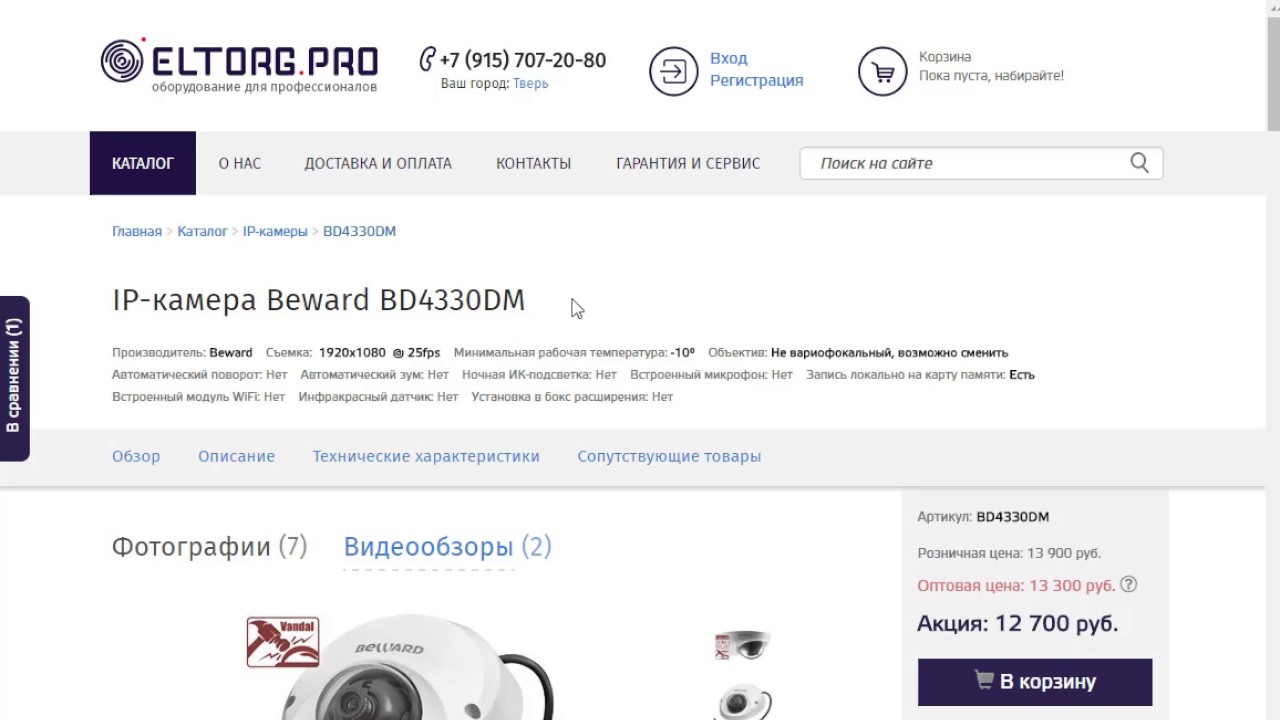
Task: Click the wholesale price question mark icon
Action: point(1128,584)
